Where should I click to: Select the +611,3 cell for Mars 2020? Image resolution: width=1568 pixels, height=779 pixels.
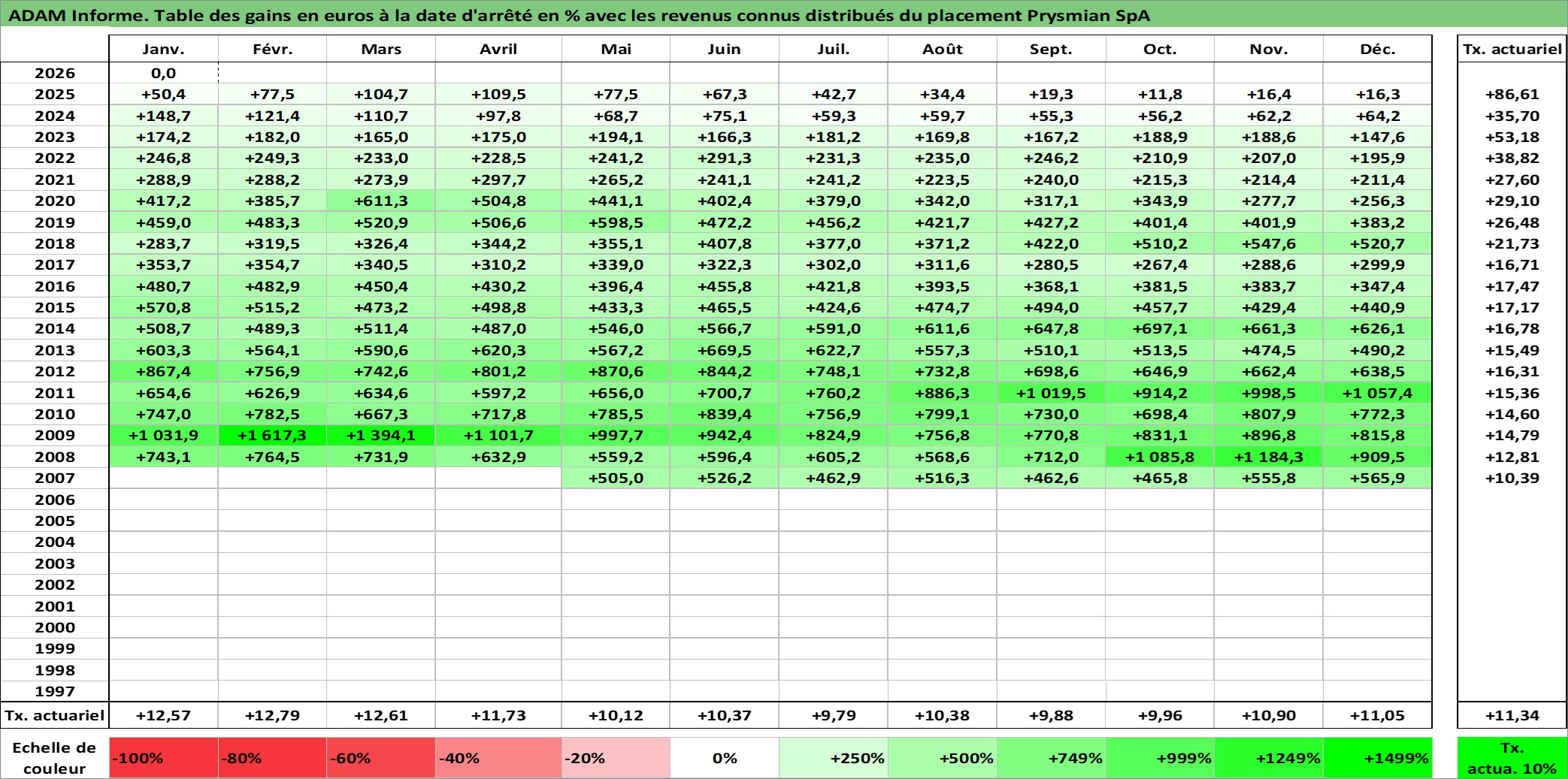coord(381,201)
